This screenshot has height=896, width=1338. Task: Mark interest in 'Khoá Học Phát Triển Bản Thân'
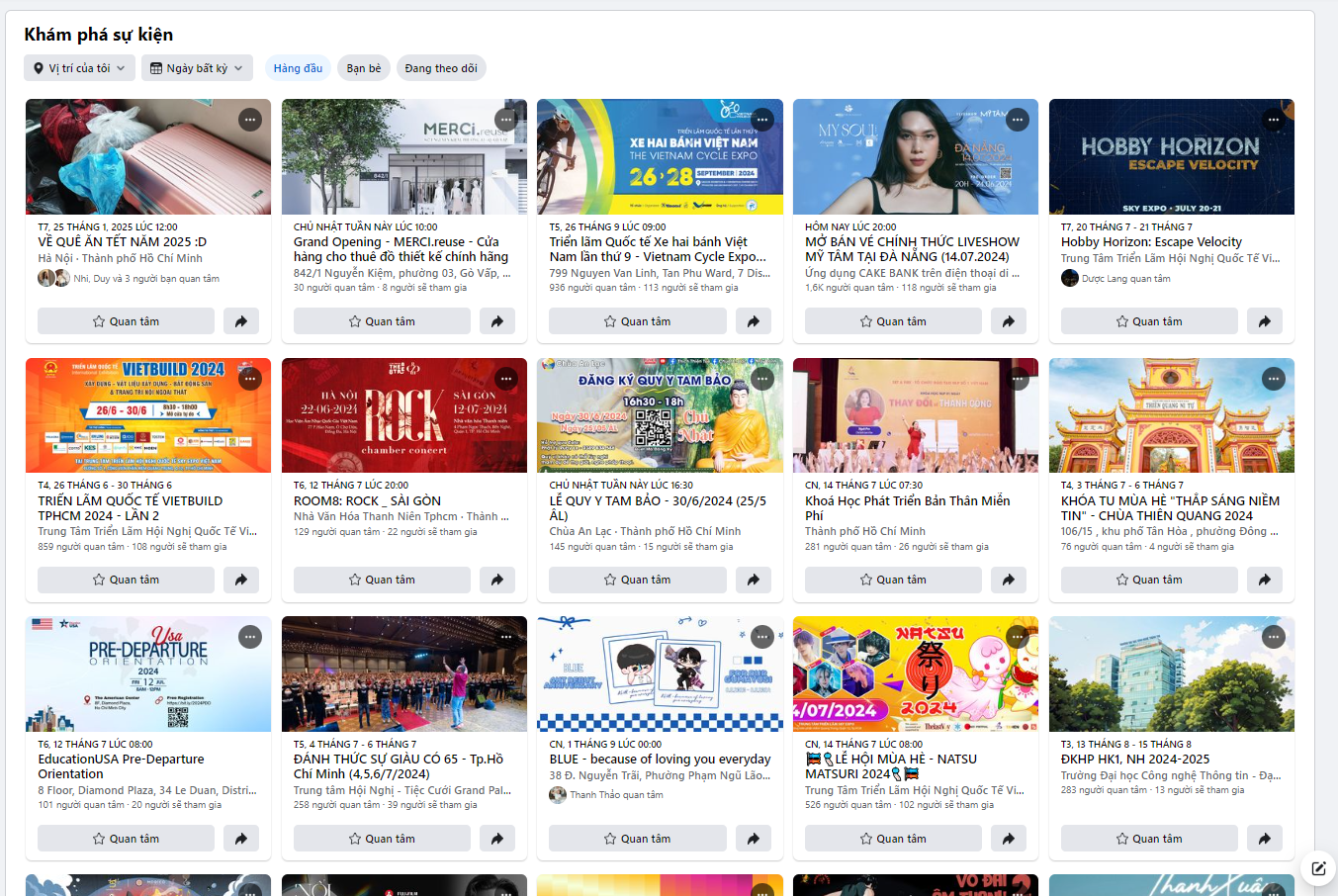(x=893, y=580)
